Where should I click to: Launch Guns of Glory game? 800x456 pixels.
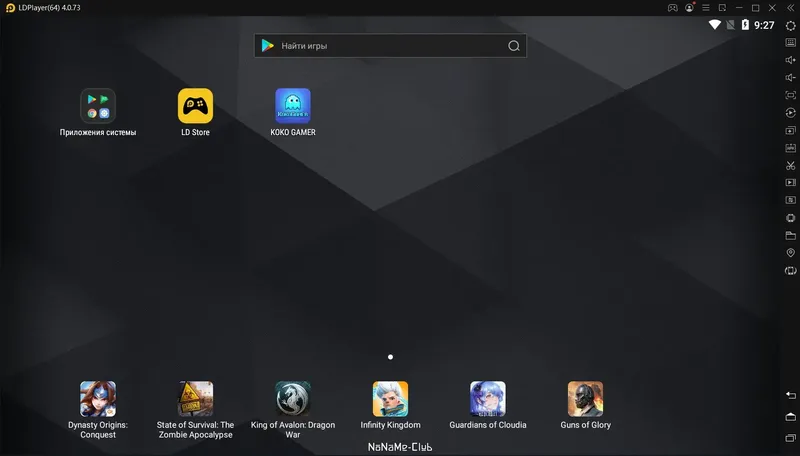click(585, 406)
